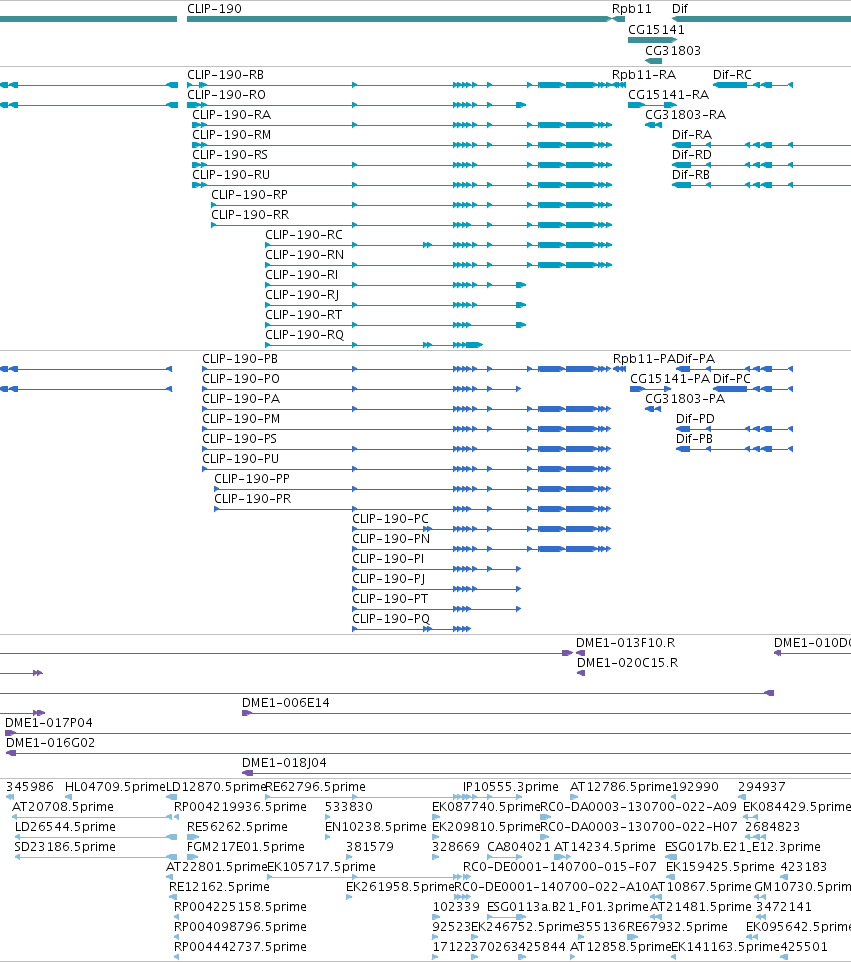The width and height of the screenshot is (851, 962).
Task: Click transcript CLIP-190-RC
Action: [x=304, y=234]
